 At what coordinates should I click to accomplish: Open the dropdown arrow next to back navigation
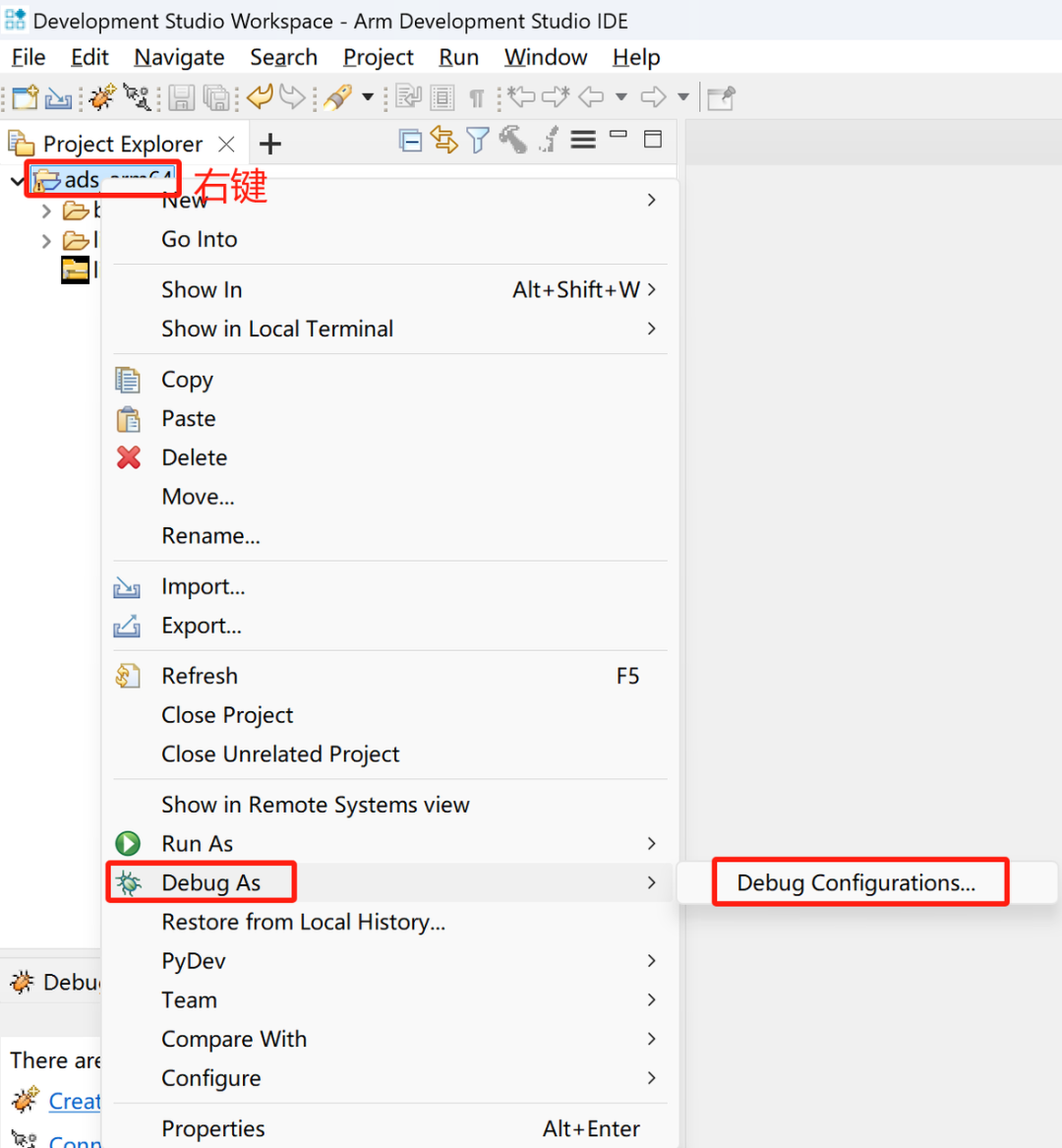[620, 97]
